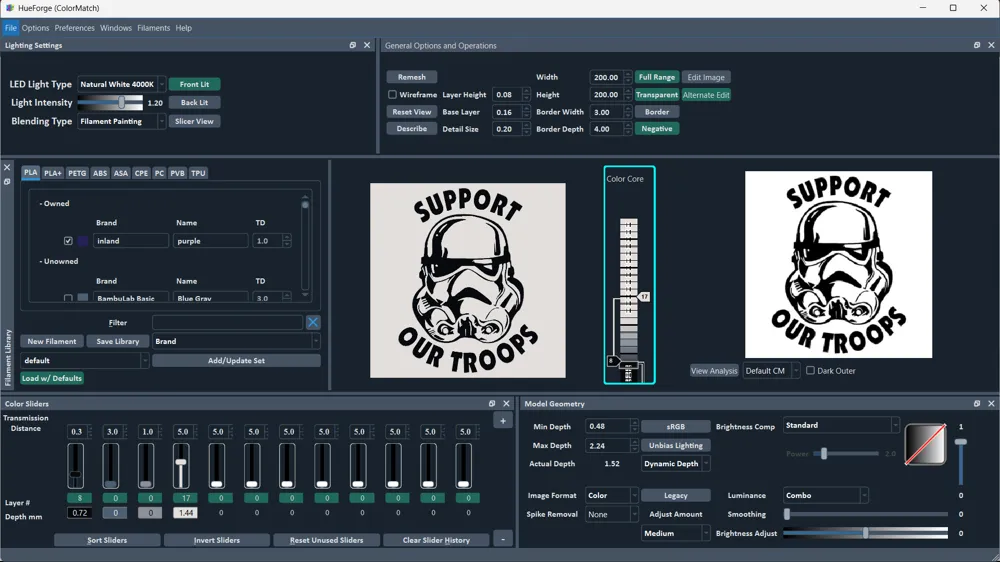Float the General Options and Operations panel
Screen dimensions: 1000x562
tap(977, 45)
